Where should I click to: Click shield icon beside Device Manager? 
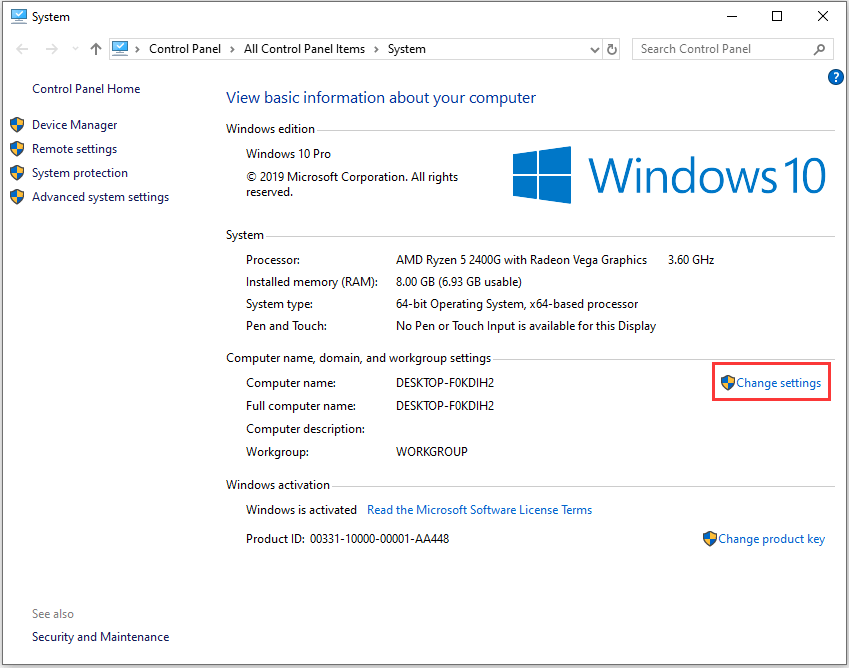(17, 125)
